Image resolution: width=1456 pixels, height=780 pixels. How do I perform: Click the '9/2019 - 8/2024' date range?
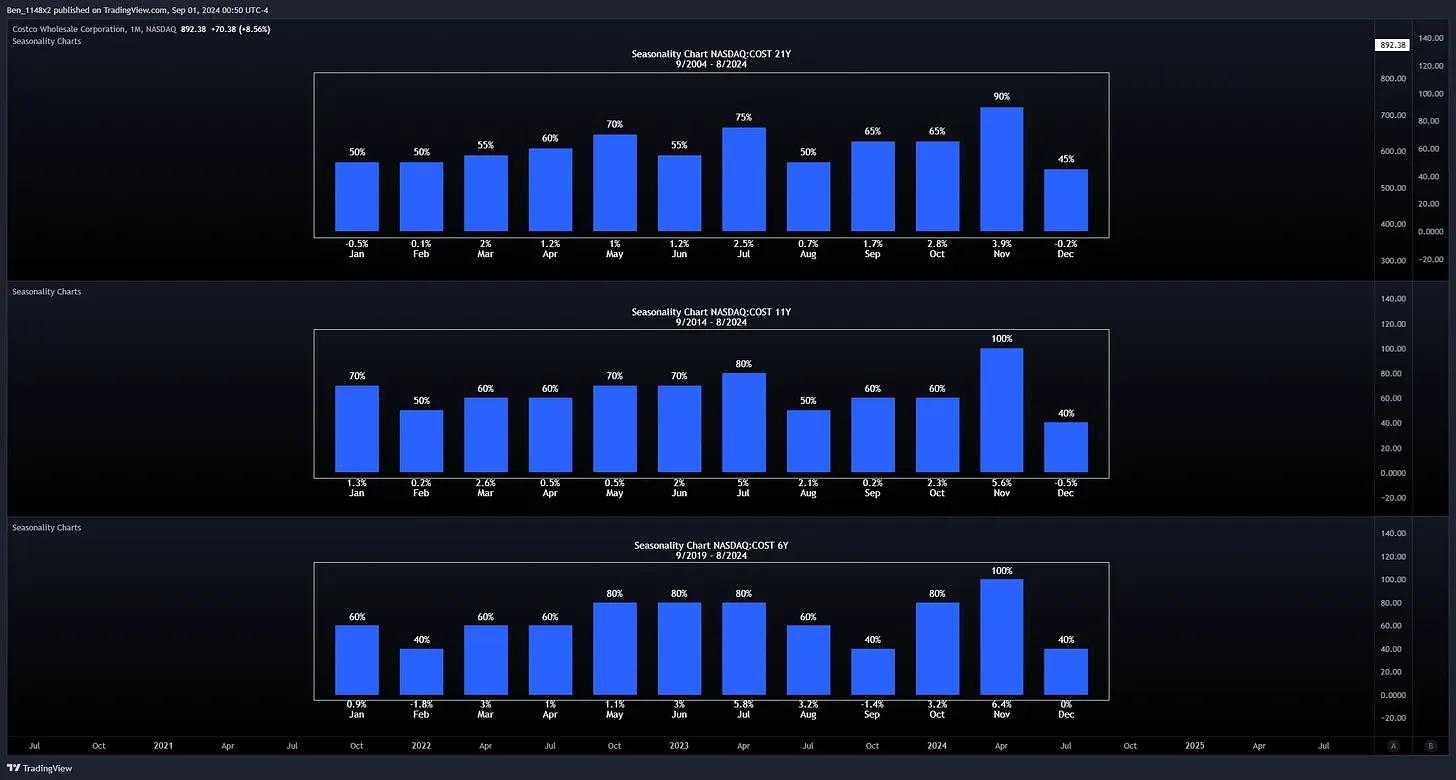pos(711,556)
